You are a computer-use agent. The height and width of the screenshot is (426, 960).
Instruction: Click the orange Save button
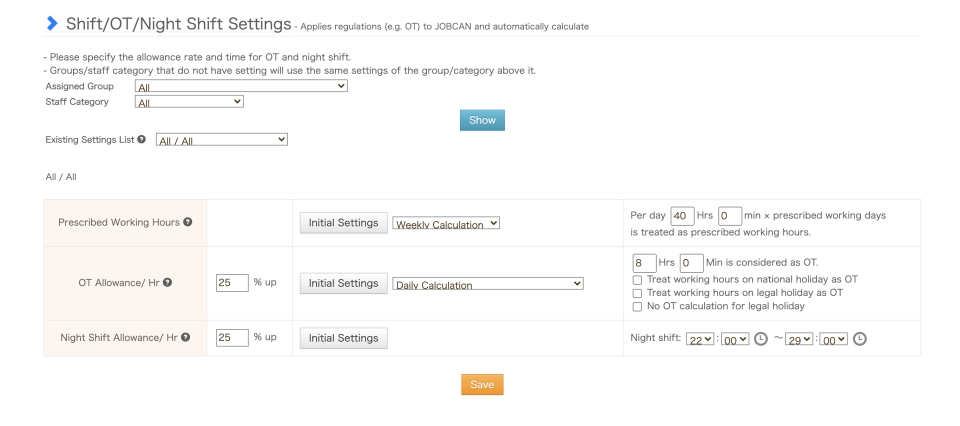point(482,384)
